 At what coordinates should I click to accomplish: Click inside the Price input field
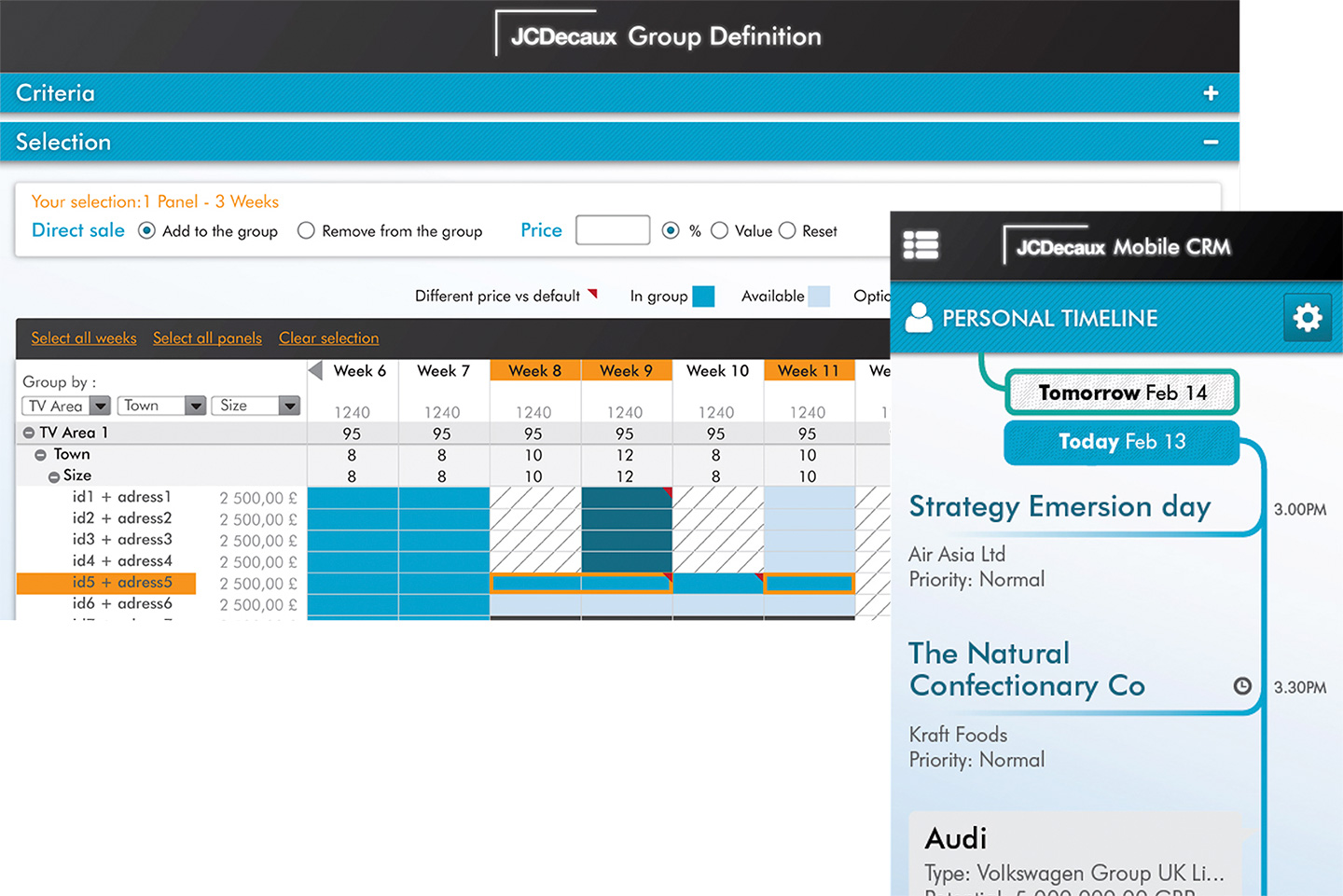[613, 230]
